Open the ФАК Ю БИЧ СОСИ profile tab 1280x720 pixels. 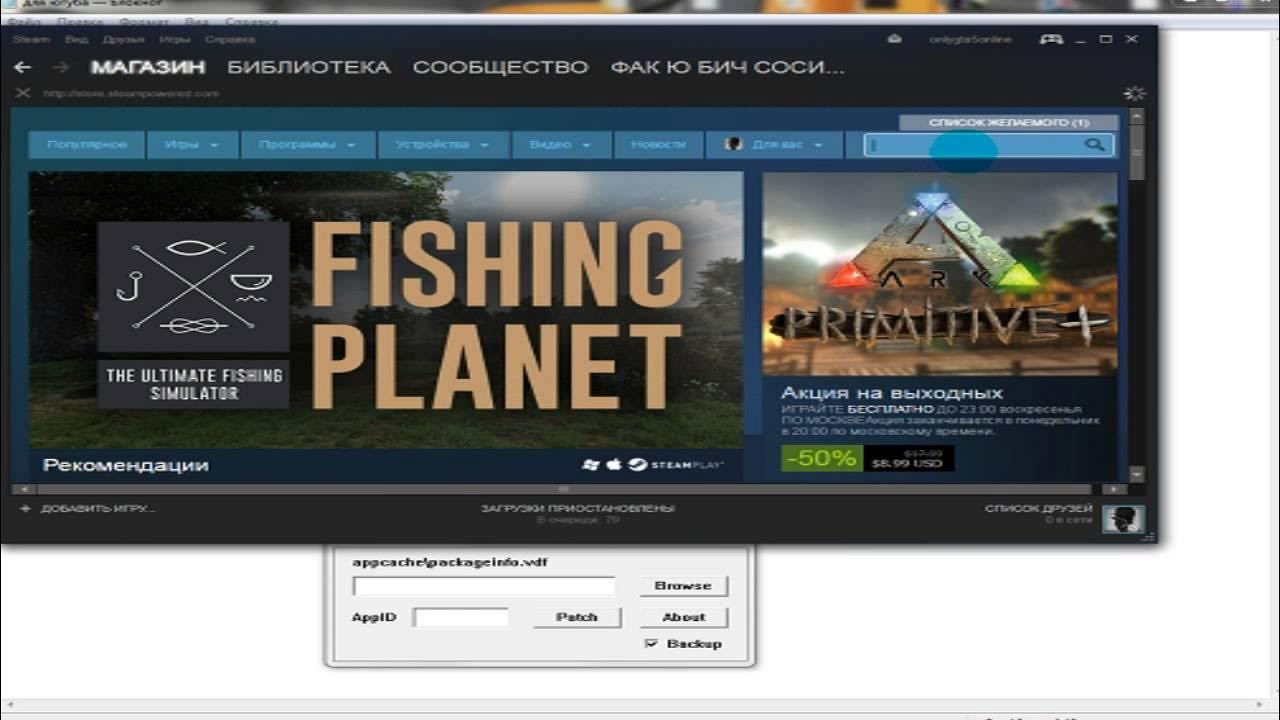[x=728, y=68]
